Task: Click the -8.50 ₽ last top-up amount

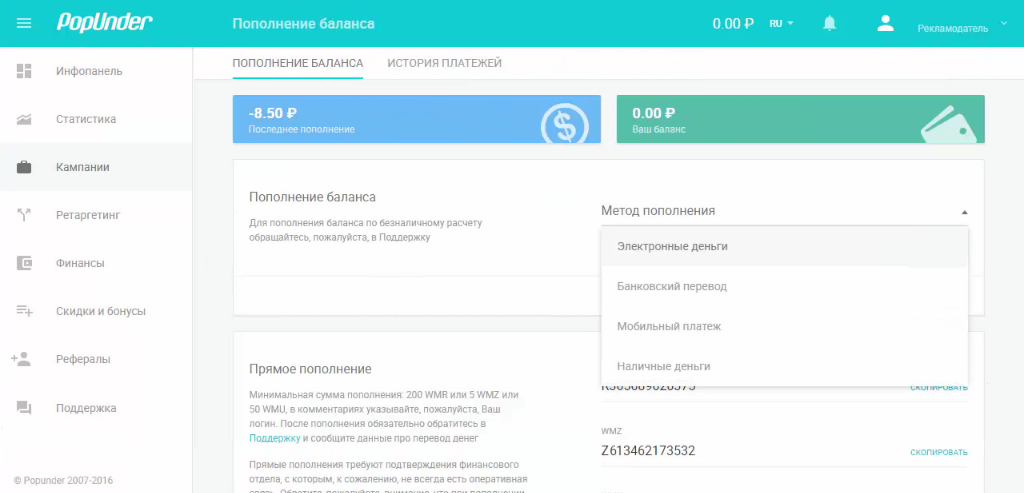Action: coord(273,113)
